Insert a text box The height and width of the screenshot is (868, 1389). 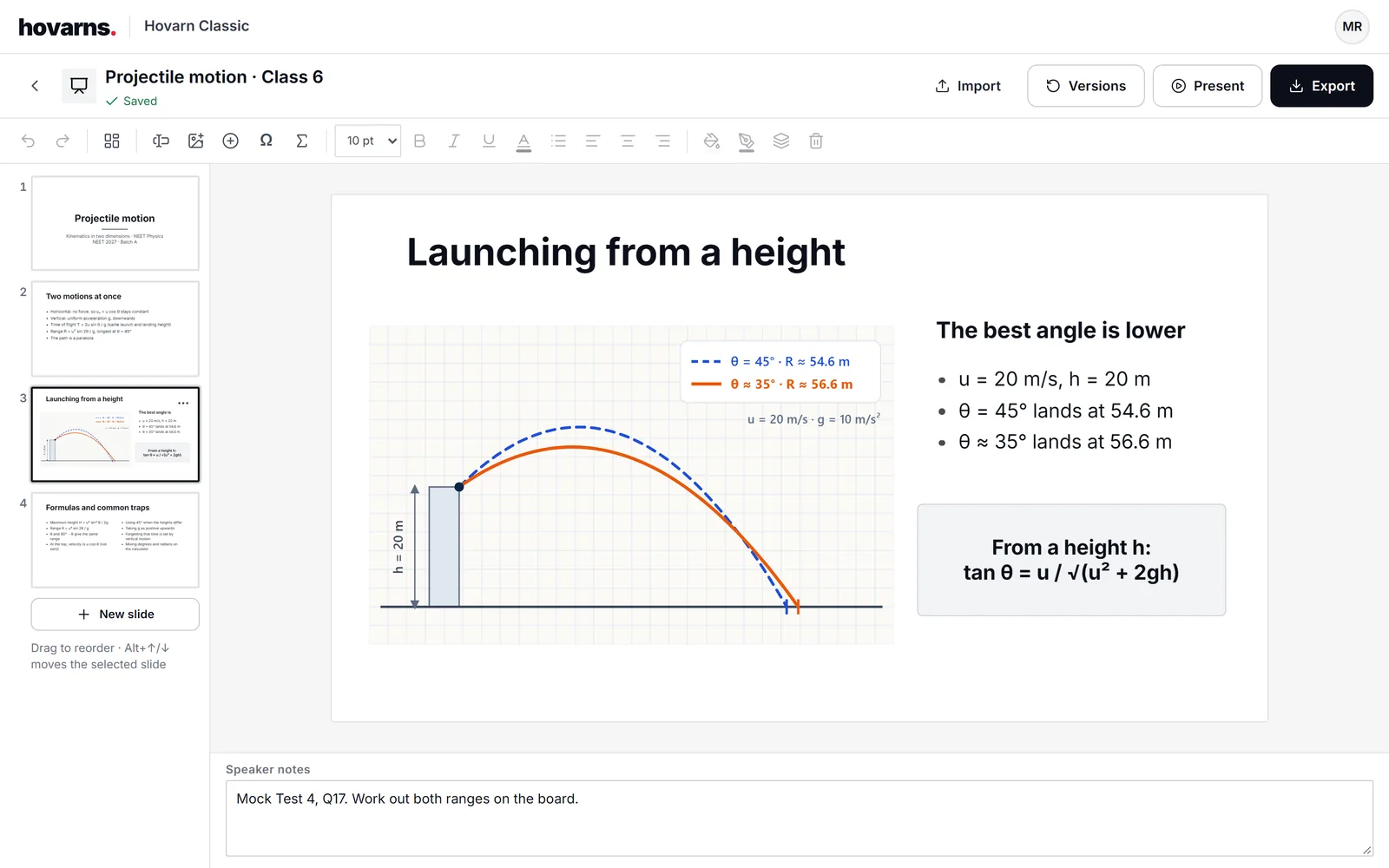point(161,141)
